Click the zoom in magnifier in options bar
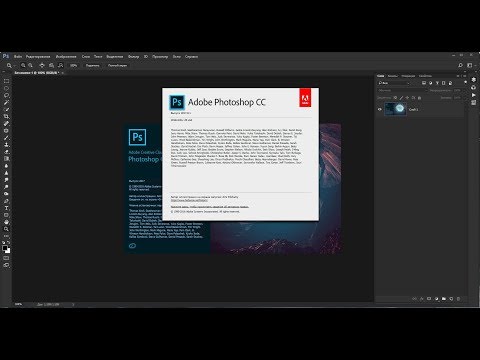Screen dimensions: 480x360 [23, 66]
